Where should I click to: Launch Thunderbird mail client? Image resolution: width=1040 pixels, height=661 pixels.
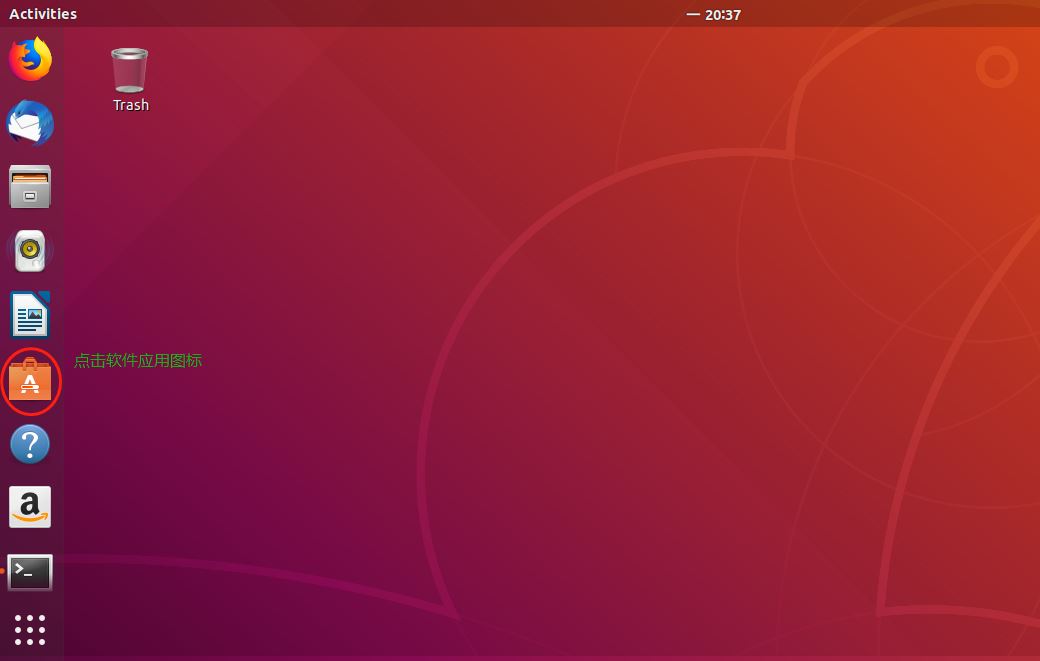[30, 123]
